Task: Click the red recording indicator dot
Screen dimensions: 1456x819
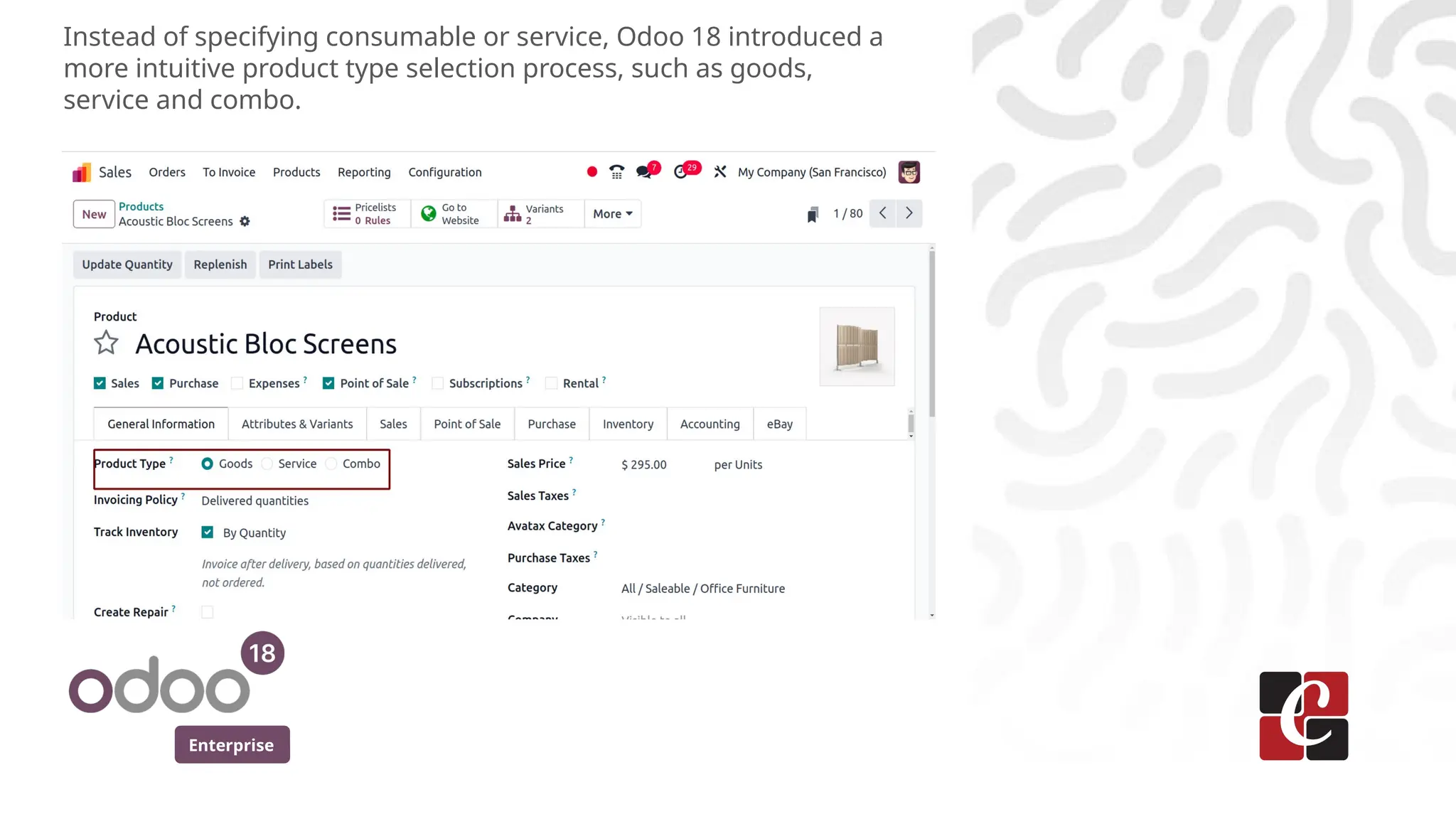Action: coord(591,172)
